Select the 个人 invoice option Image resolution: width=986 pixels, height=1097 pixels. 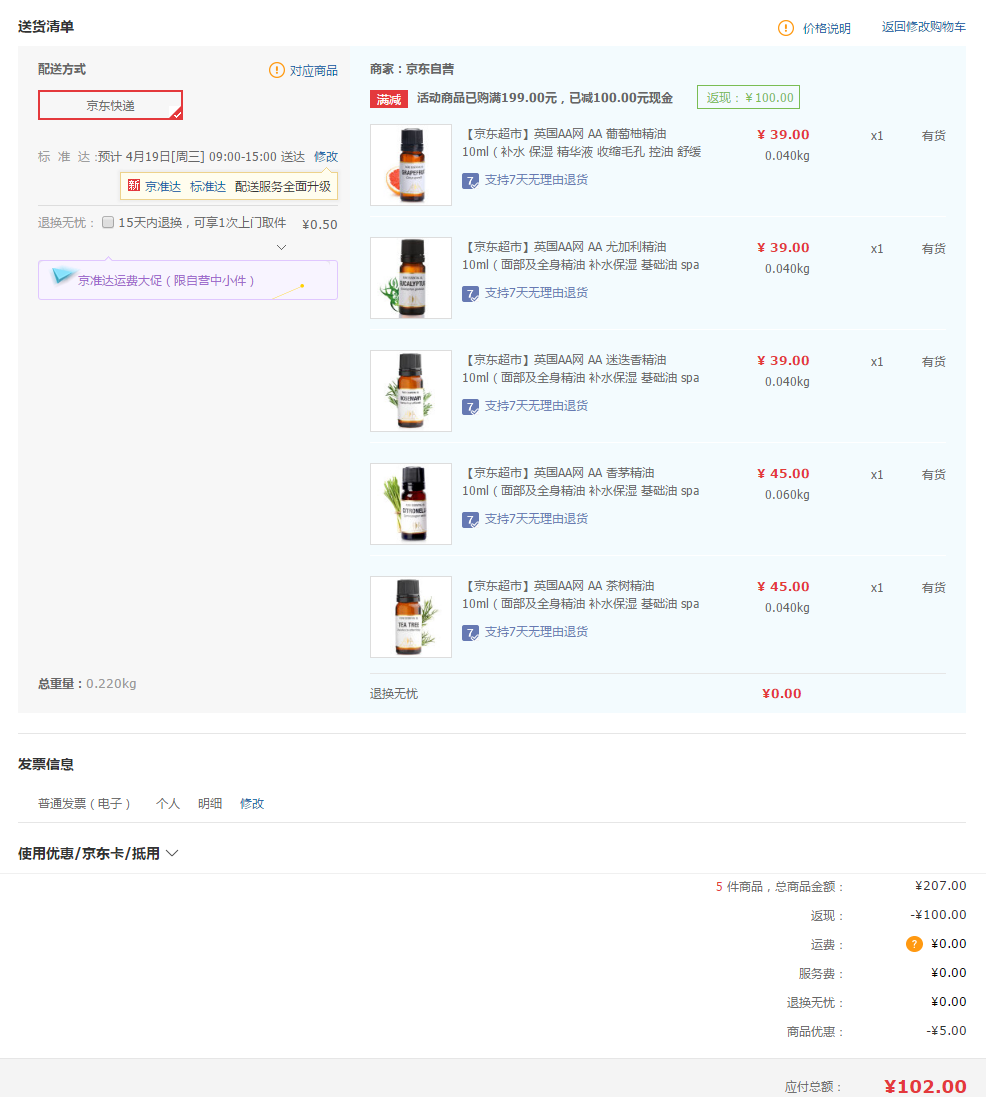pos(168,803)
